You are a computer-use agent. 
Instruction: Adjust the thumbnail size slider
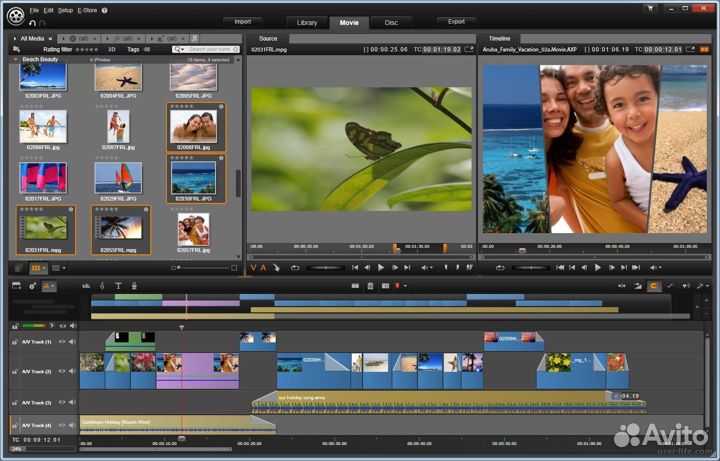pos(204,268)
